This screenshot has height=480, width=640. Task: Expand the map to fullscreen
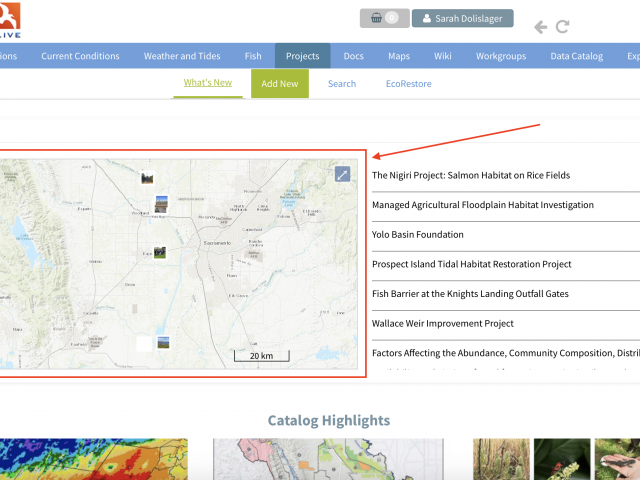(x=342, y=175)
